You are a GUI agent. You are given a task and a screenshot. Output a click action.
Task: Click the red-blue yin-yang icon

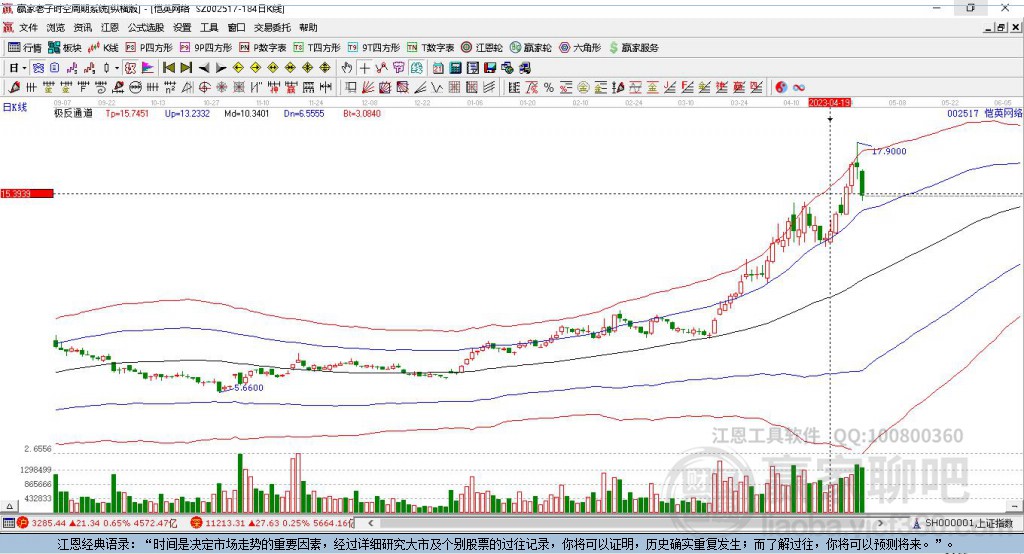pyautogui.click(x=781, y=88)
